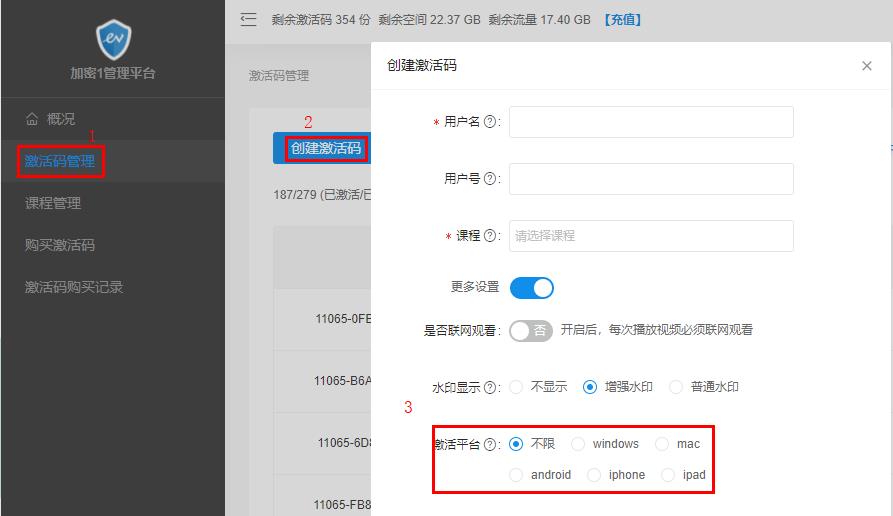Click the help icon beside 课程 label
The width and height of the screenshot is (893, 516).
(x=490, y=236)
